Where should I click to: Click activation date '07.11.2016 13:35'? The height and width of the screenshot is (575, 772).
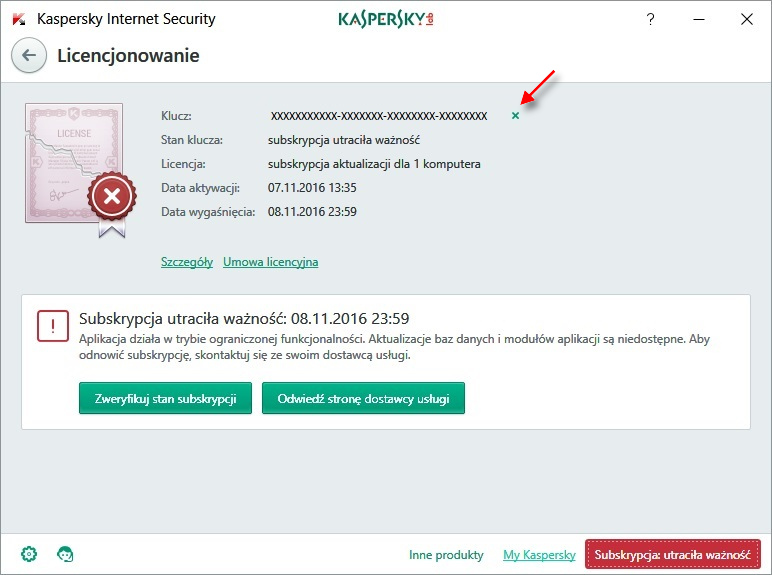(312, 188)
